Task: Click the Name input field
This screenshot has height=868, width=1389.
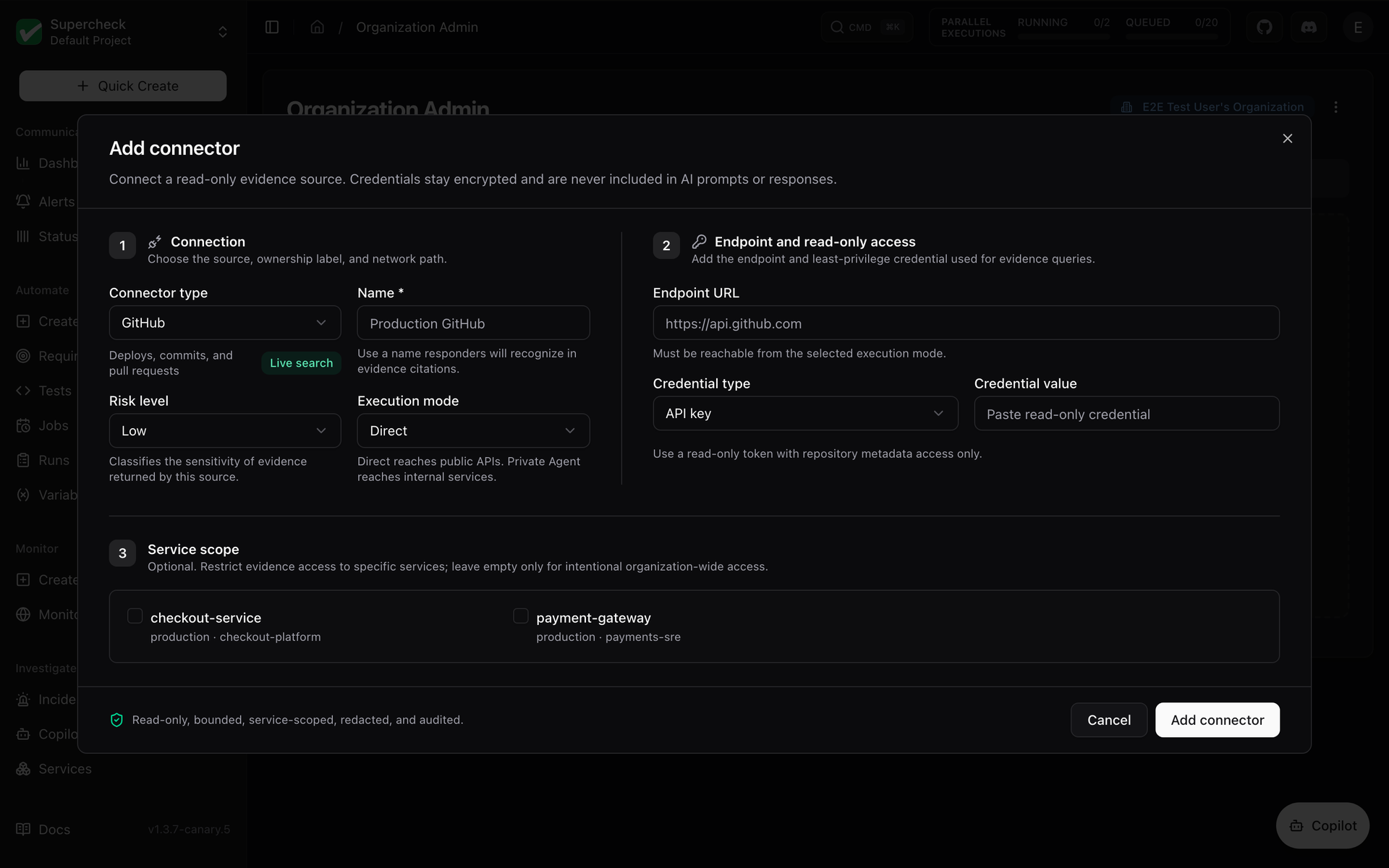Action: [473, 323]
